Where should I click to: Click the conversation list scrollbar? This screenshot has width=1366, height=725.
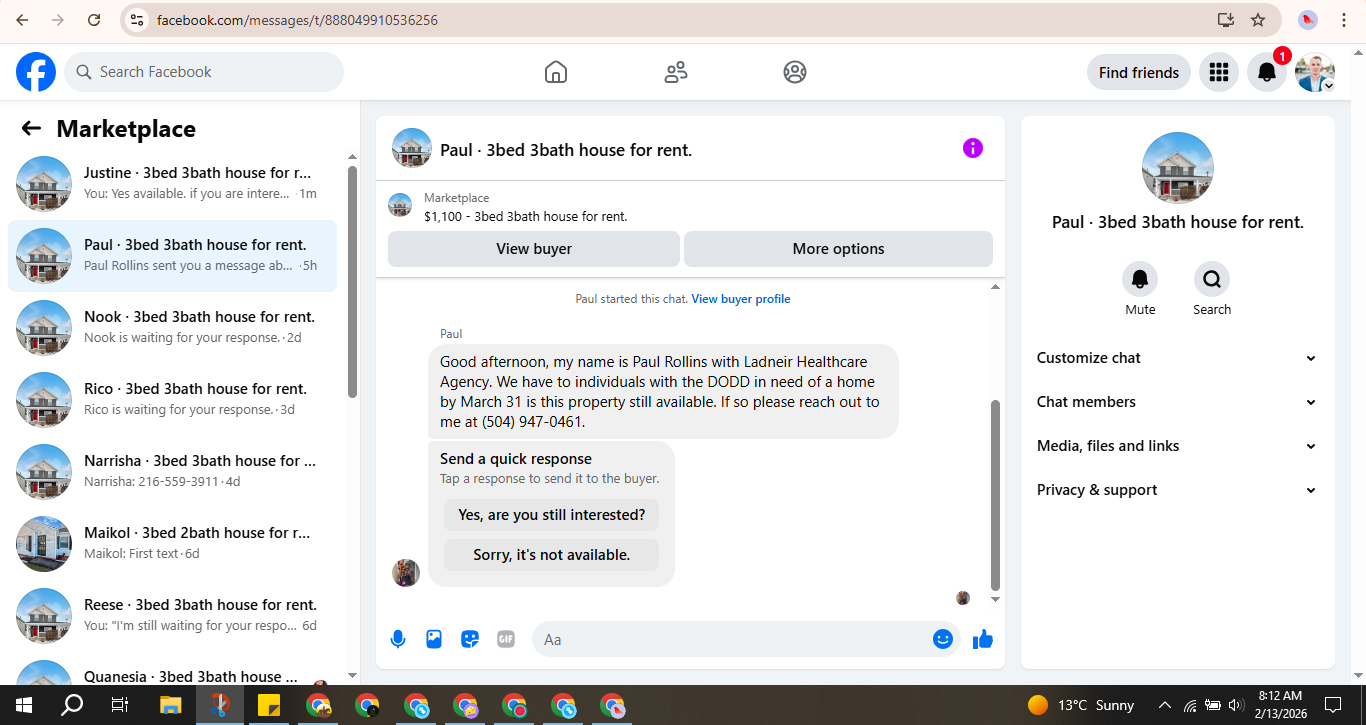coord(352,282)
